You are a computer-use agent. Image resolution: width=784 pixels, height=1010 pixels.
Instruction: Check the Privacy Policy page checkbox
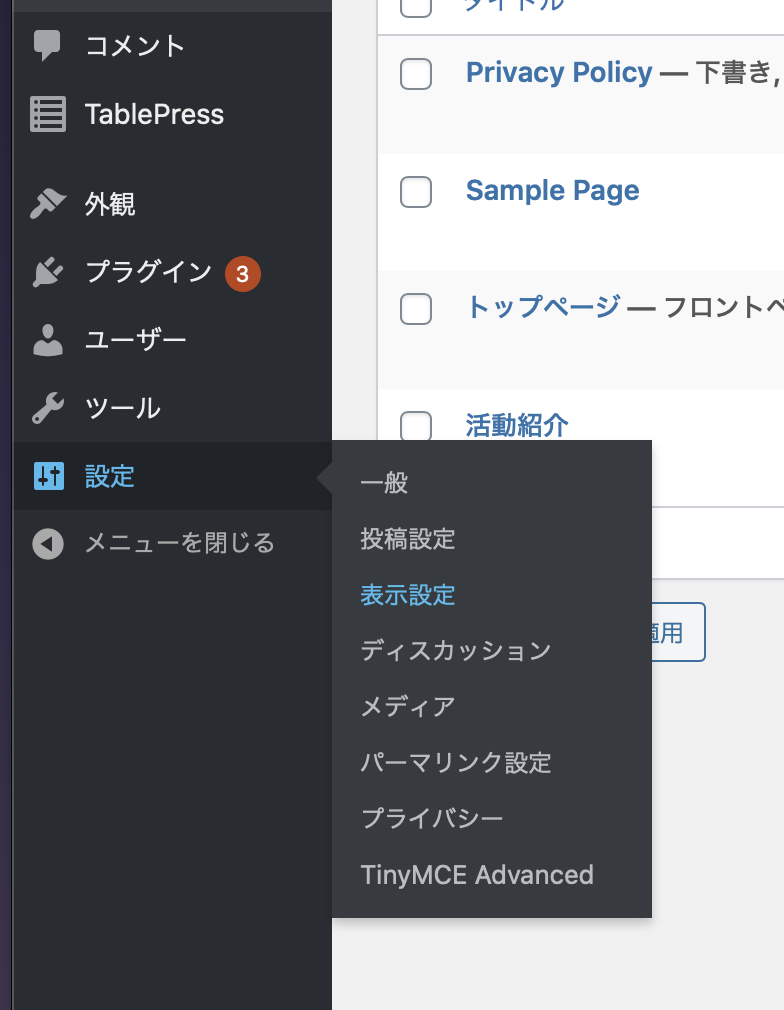[x=416, y=74]
